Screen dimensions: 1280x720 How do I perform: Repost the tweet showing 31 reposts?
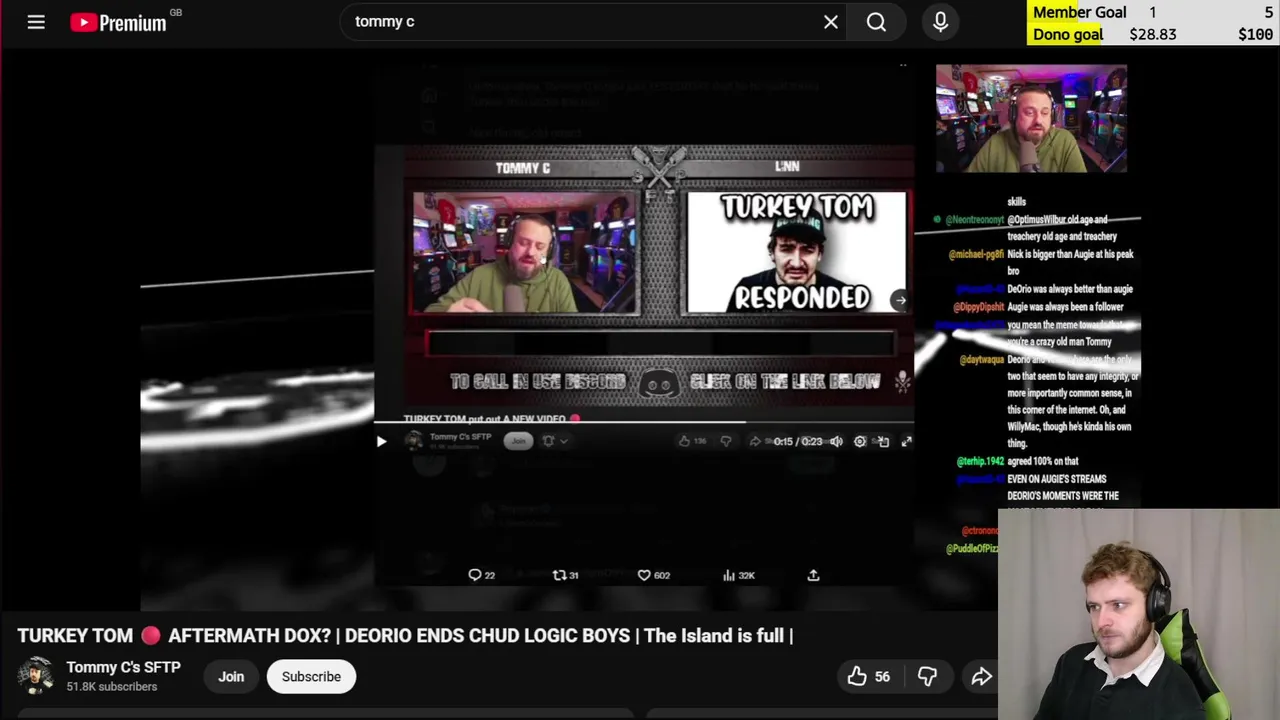tap(565, 575)
